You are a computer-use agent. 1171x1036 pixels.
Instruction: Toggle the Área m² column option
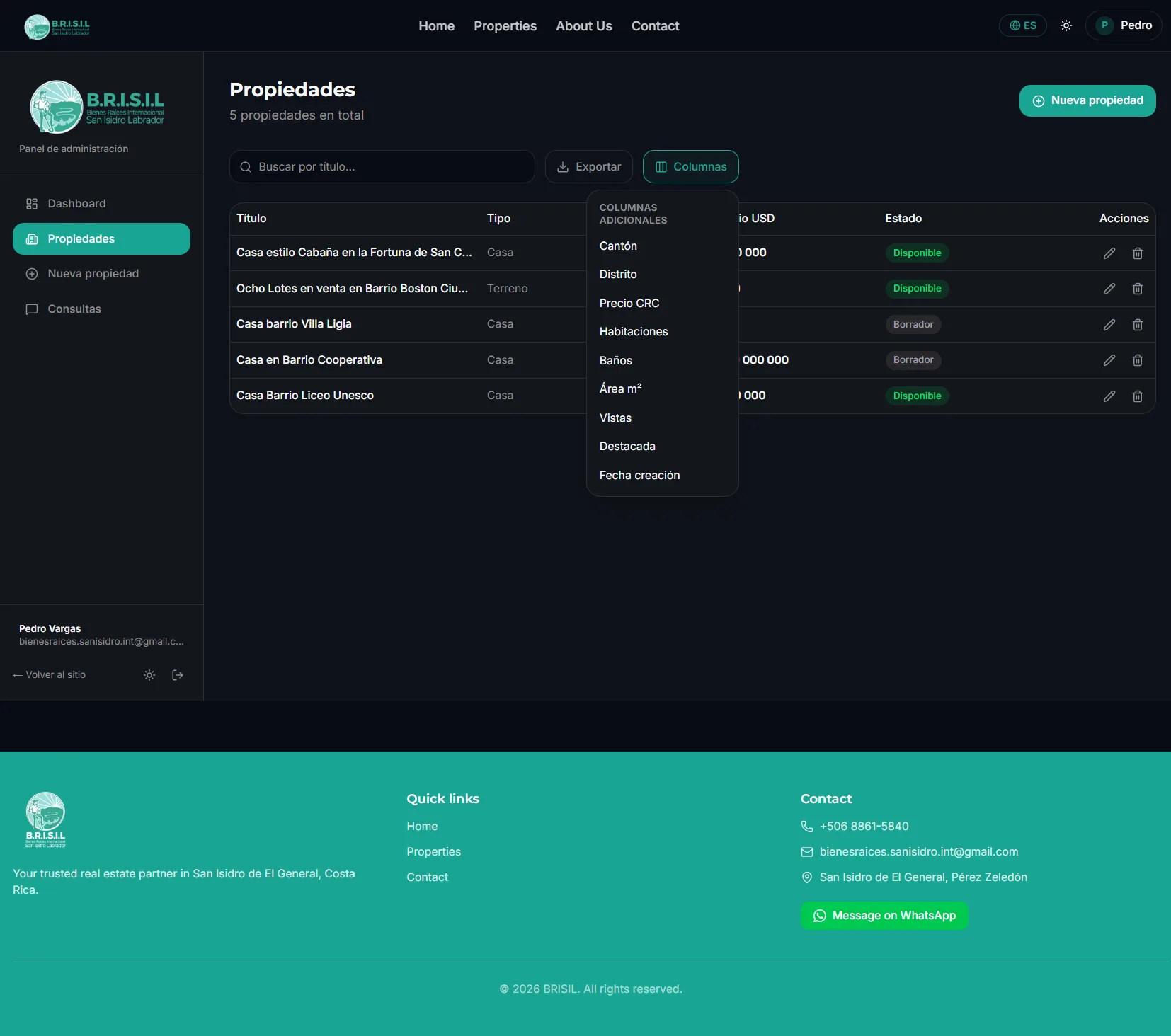662,389
